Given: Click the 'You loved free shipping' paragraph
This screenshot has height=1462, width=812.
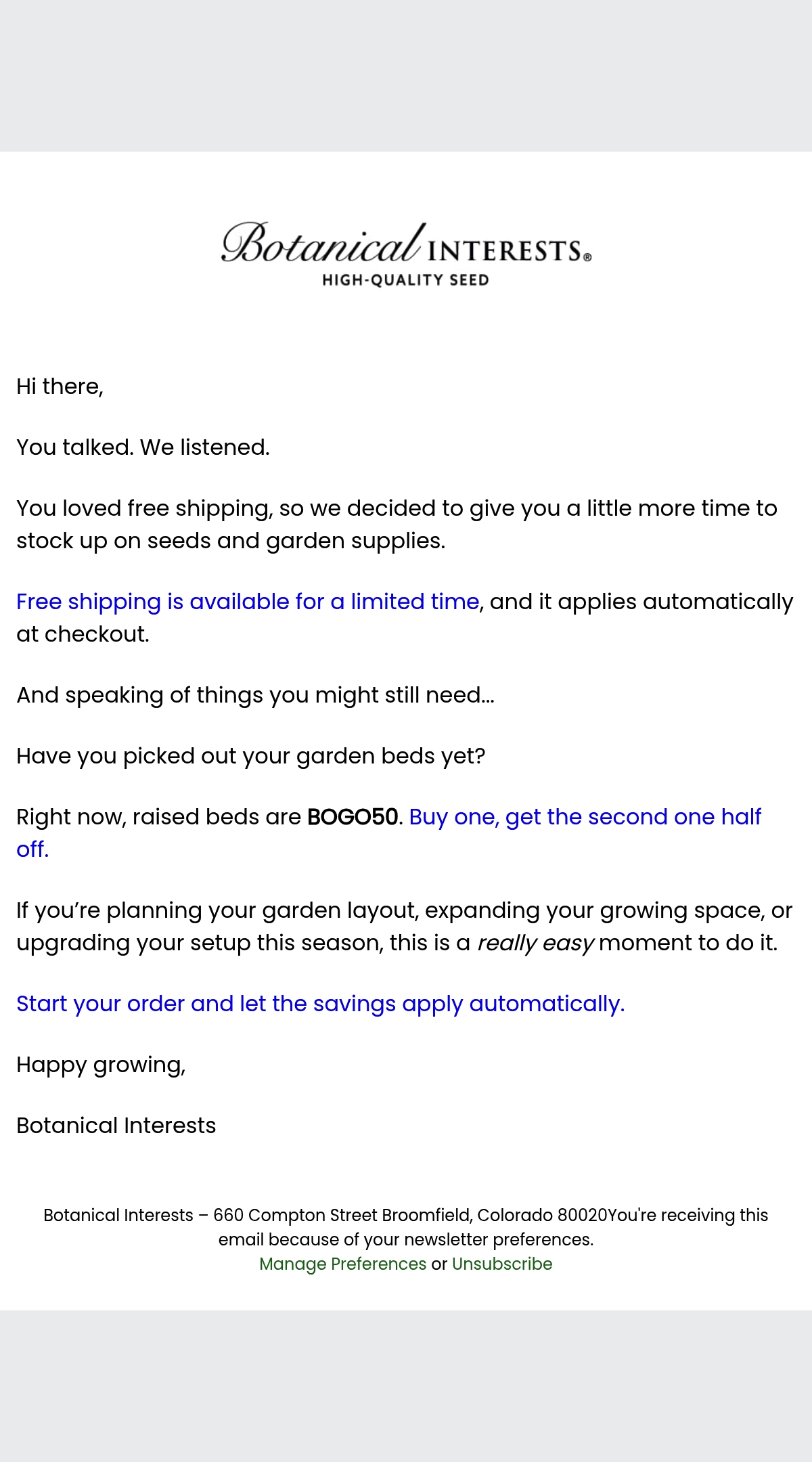Looking at the screenshot, I should pos(397,525).
